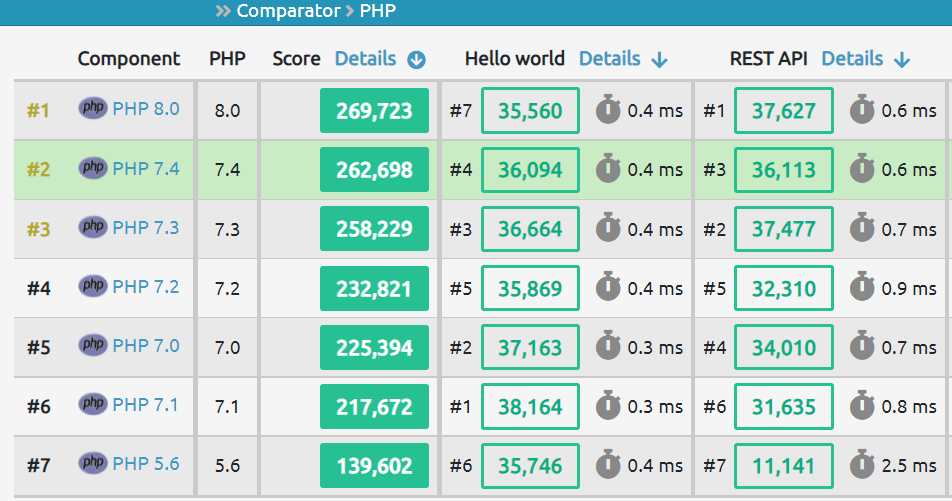Click the REST API value 31,635
Viewport: 952px width, 501px height.
point(784,406)
